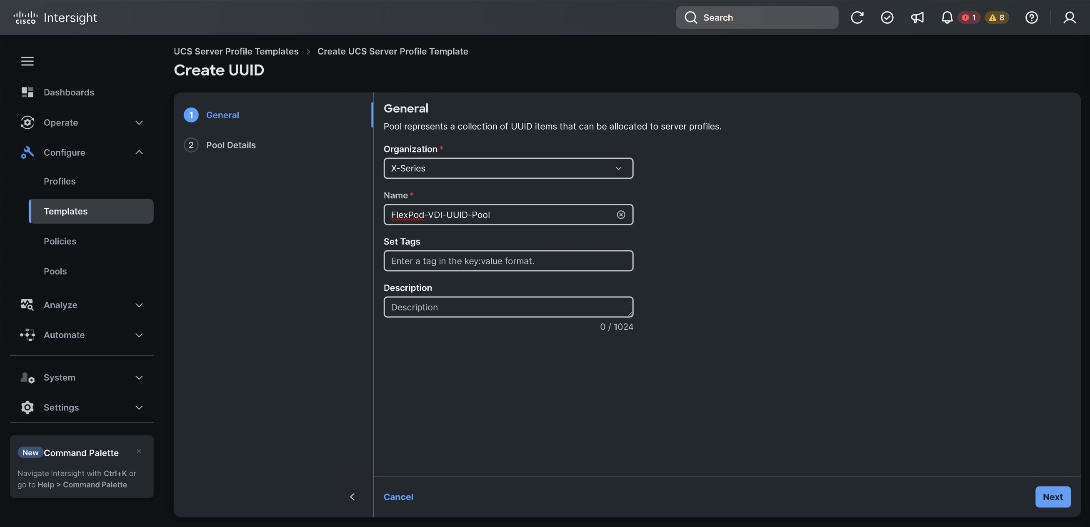The height and width of the screenshot is (527, 1090).
Task: Click the General section heading
Action: 406,108
